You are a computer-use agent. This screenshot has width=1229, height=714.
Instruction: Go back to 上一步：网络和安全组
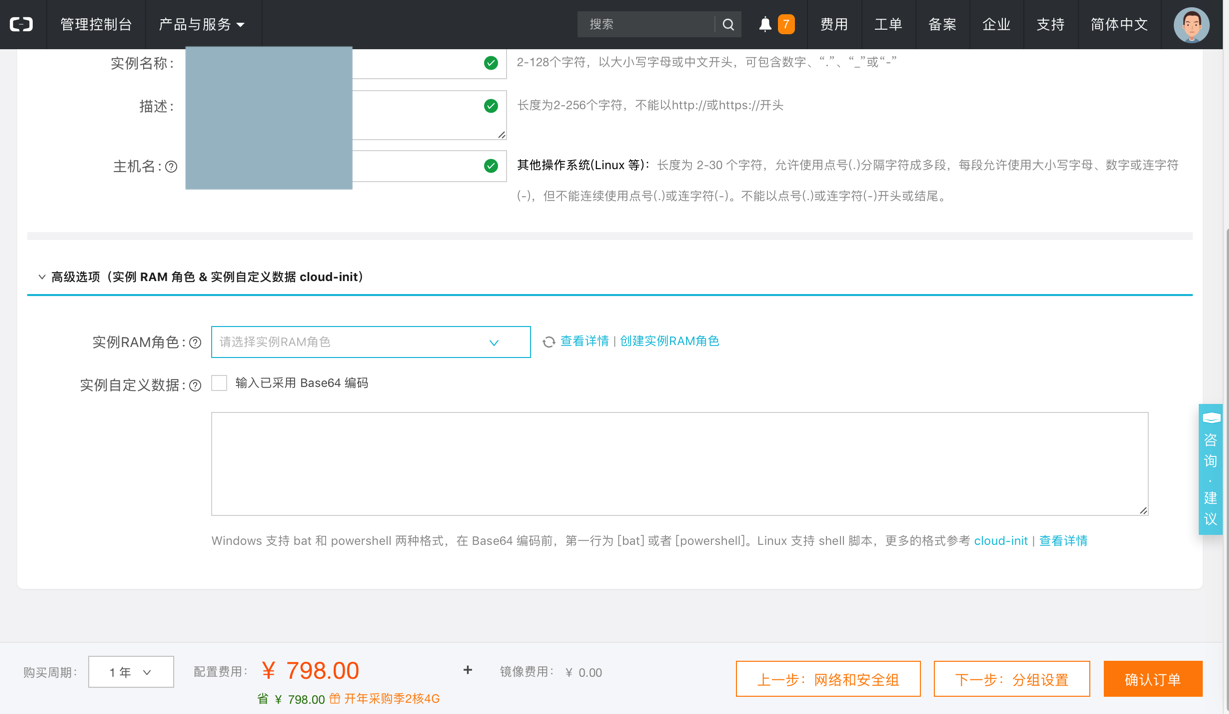tap(828, 679)
